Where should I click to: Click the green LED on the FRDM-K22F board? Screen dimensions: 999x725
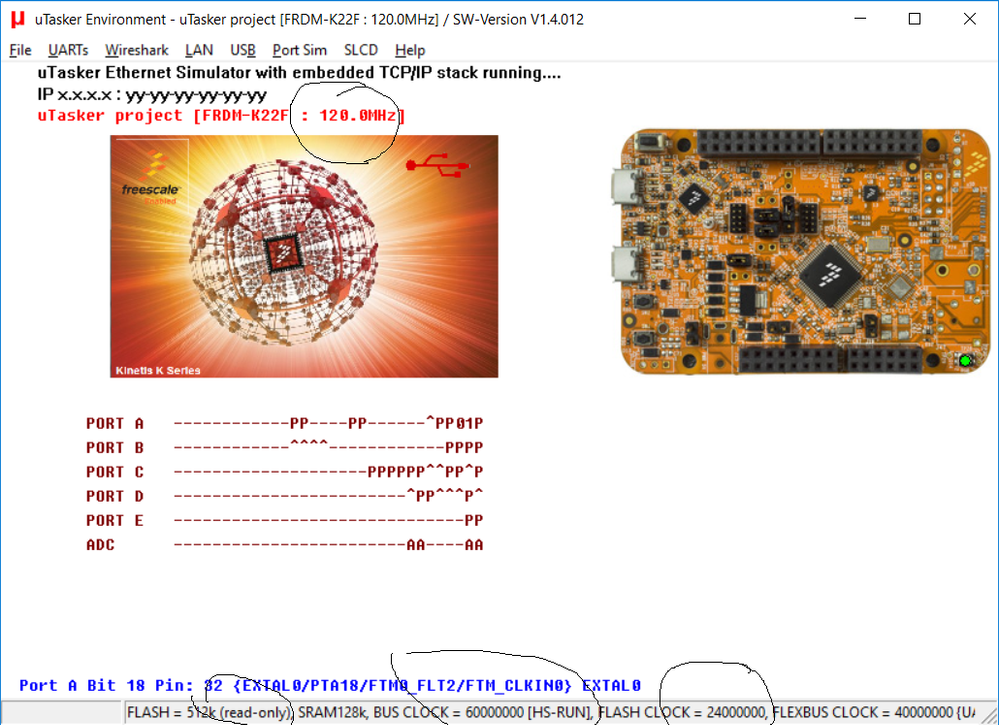(965, 361)
